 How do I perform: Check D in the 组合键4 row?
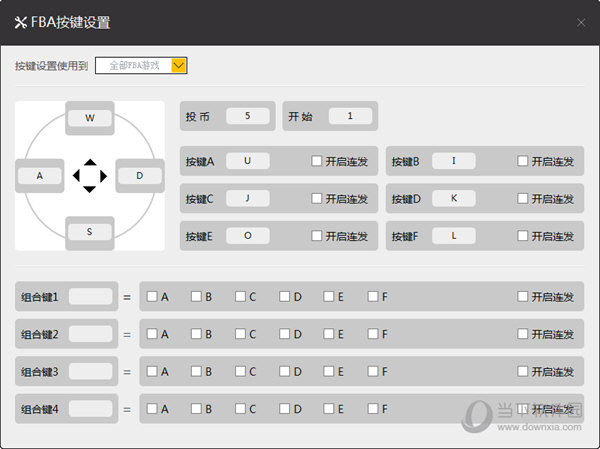(x=284, y=409)
